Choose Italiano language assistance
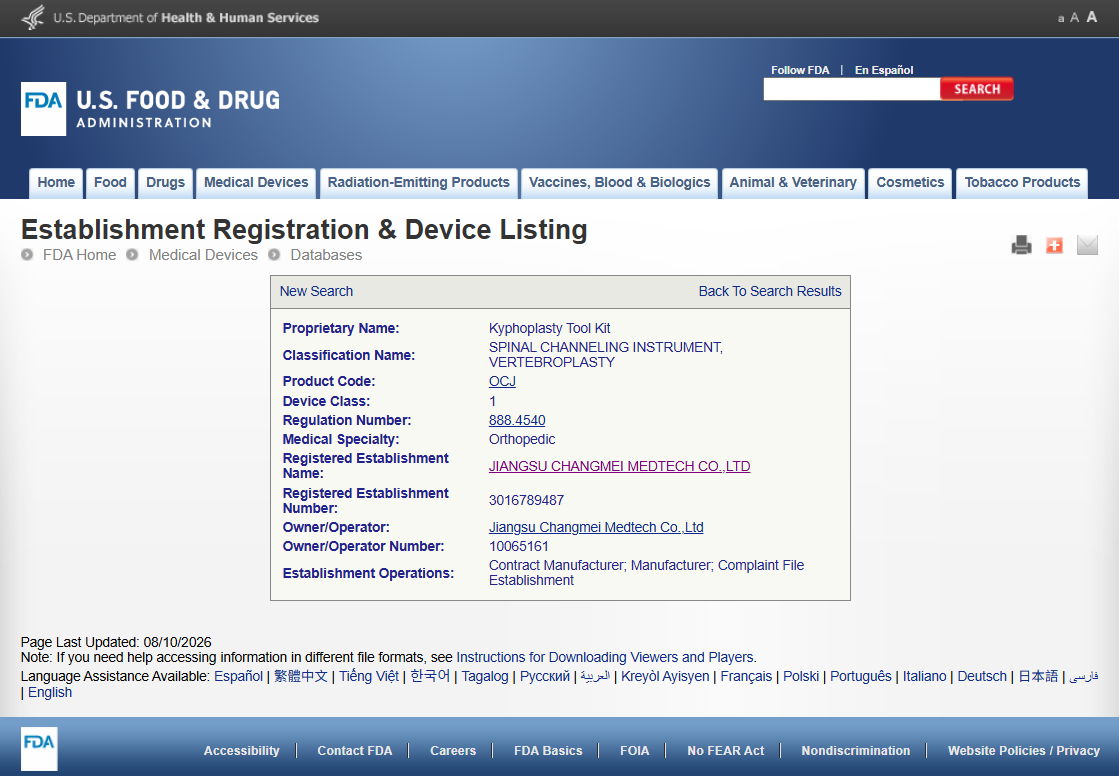This screenshot has height=776, width=1119. point(924,676)
